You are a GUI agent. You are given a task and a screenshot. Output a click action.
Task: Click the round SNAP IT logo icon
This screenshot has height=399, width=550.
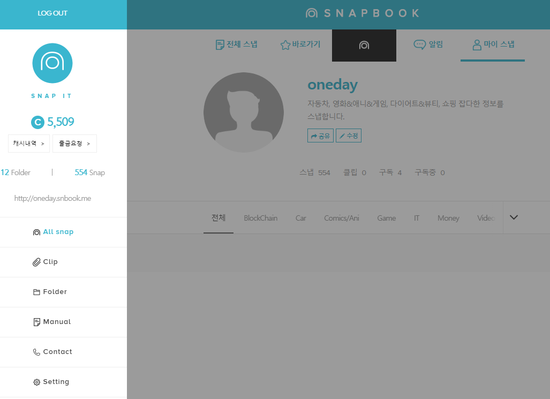click(x=53, y=63)
